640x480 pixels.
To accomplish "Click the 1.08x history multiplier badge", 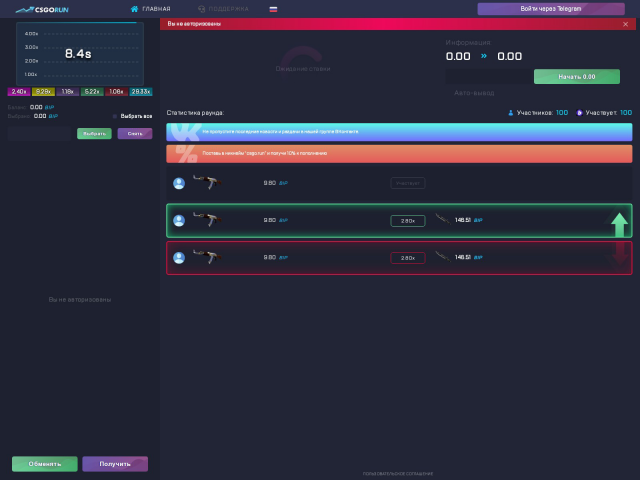I will tap(116, 91).
